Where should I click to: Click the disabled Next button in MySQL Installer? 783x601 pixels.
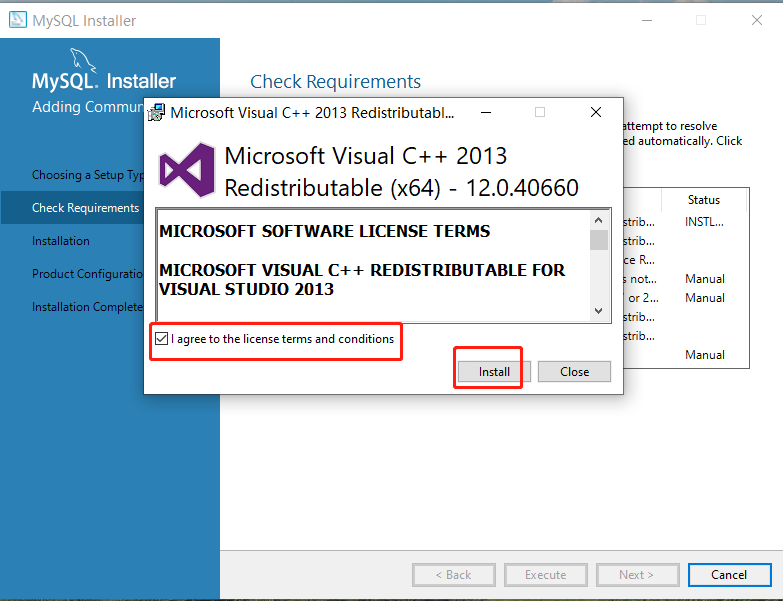coord(637,575)
